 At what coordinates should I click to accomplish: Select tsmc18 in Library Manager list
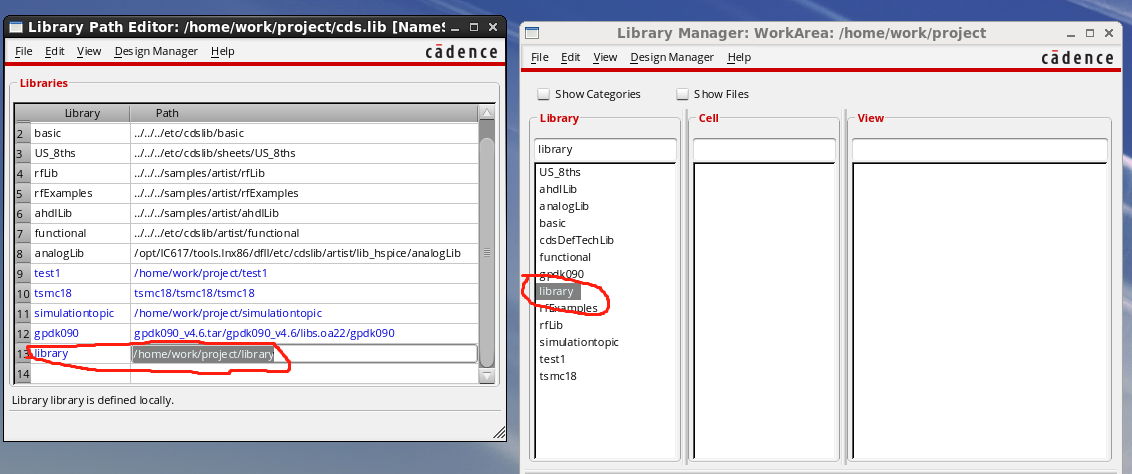click(558, 376)
